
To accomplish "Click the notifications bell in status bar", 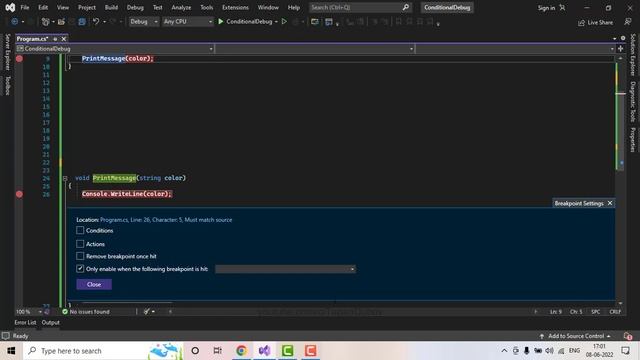I will [627, 336].
